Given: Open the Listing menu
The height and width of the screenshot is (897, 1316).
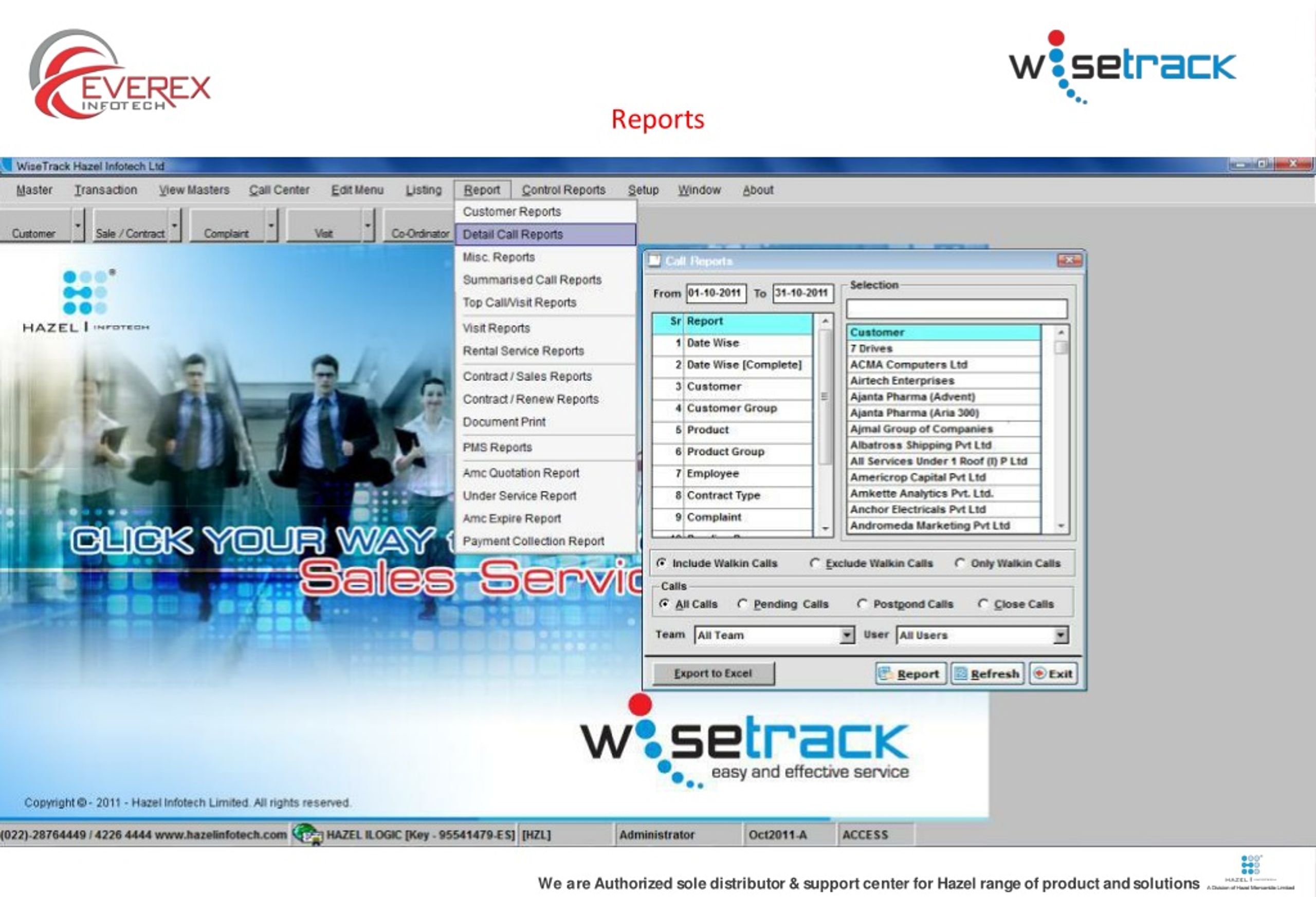Looking at the screenshot, I should point(424,190).
